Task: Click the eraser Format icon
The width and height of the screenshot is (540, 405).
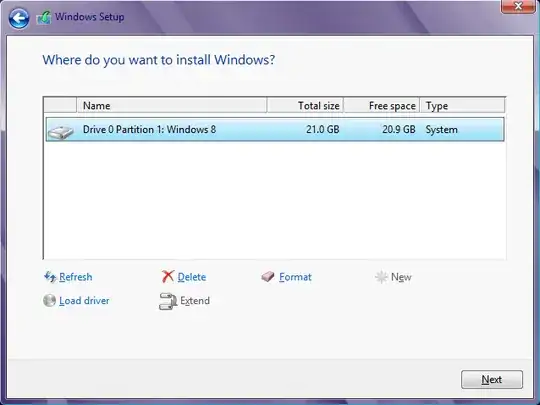Action: 268,276
